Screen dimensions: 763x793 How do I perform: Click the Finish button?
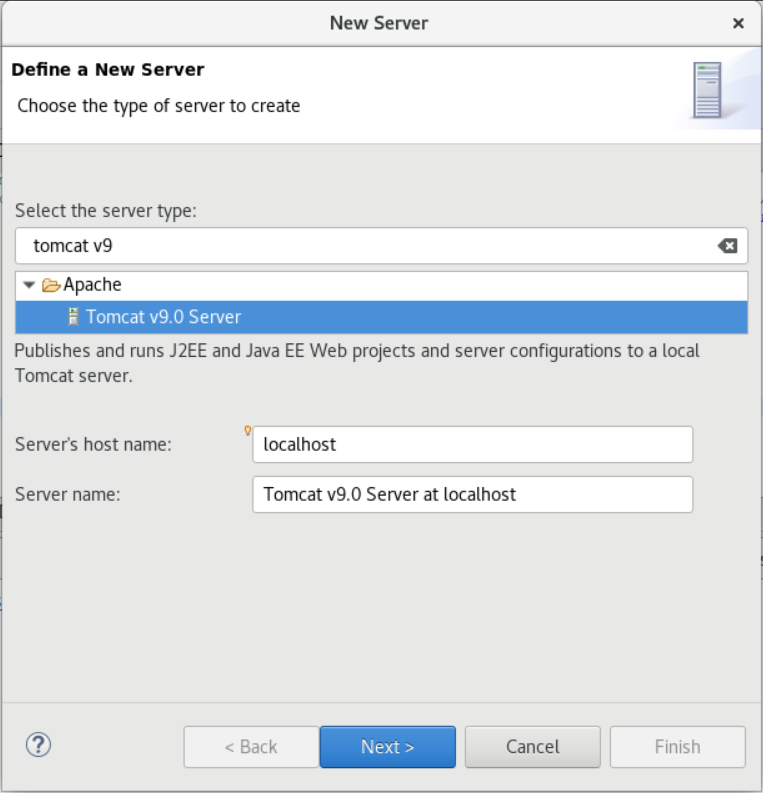677,747
